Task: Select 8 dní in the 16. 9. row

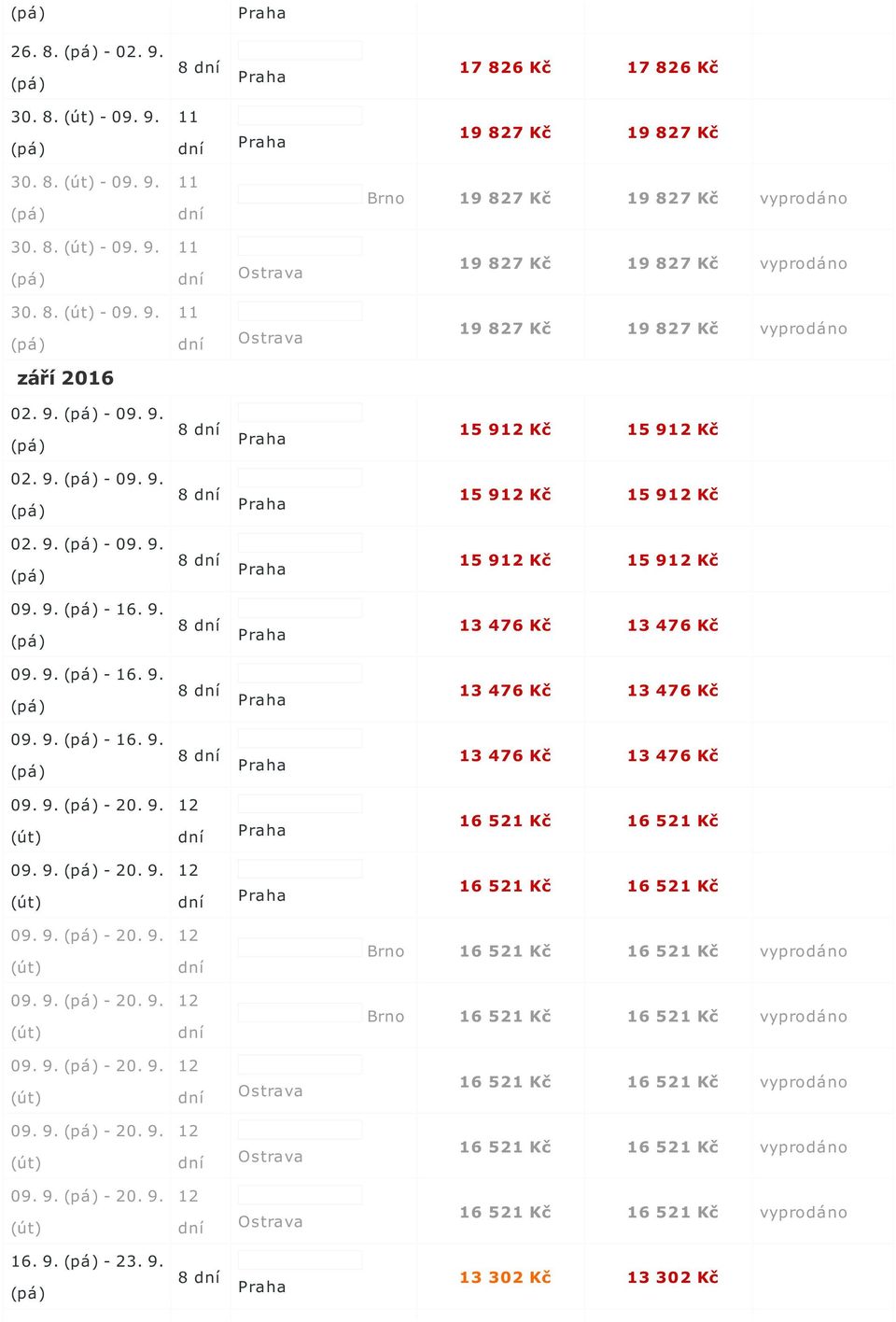Action: click(199, 1277)
